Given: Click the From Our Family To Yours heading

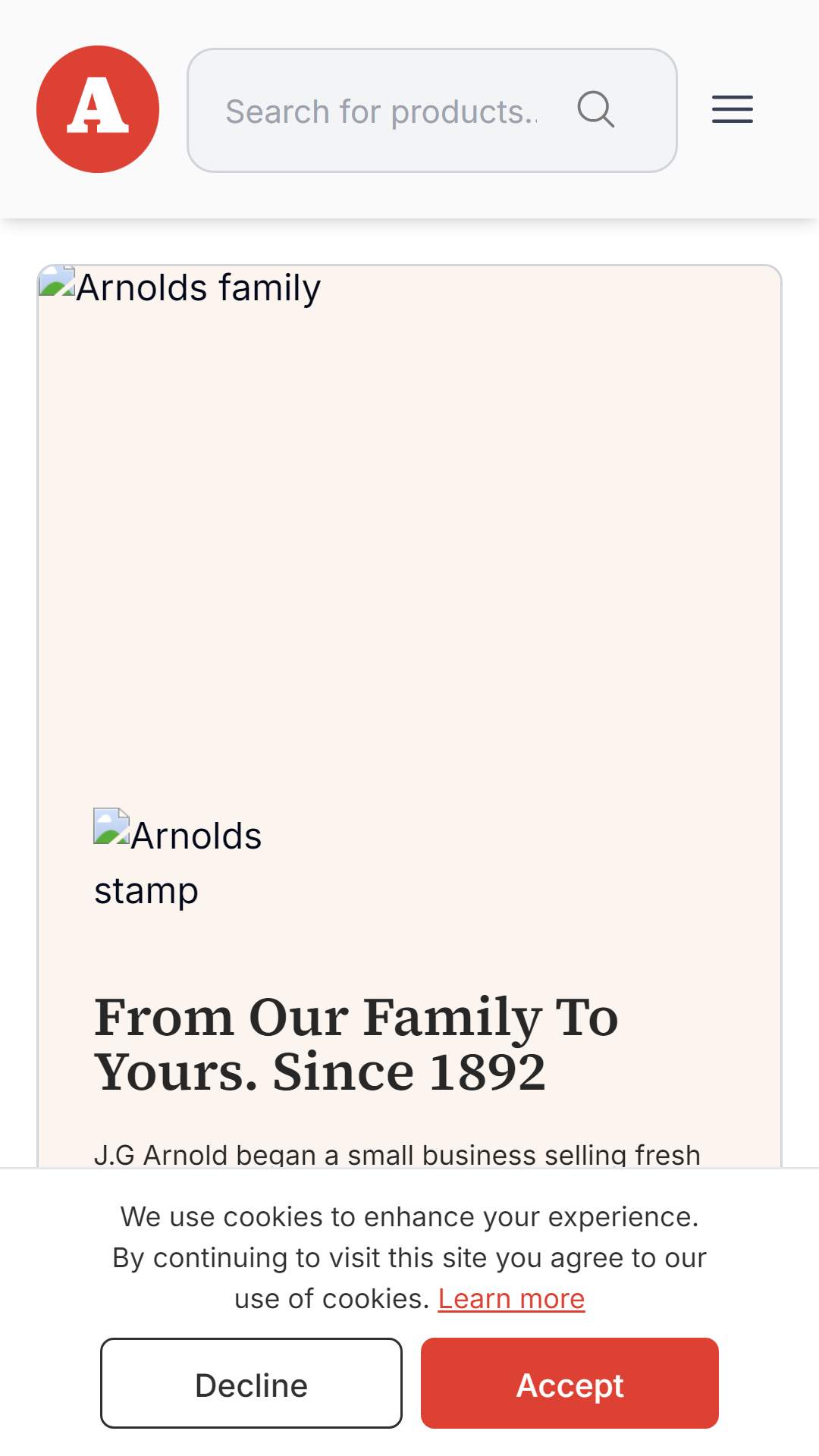Looking at the screenshot, I should point(356,1044).
